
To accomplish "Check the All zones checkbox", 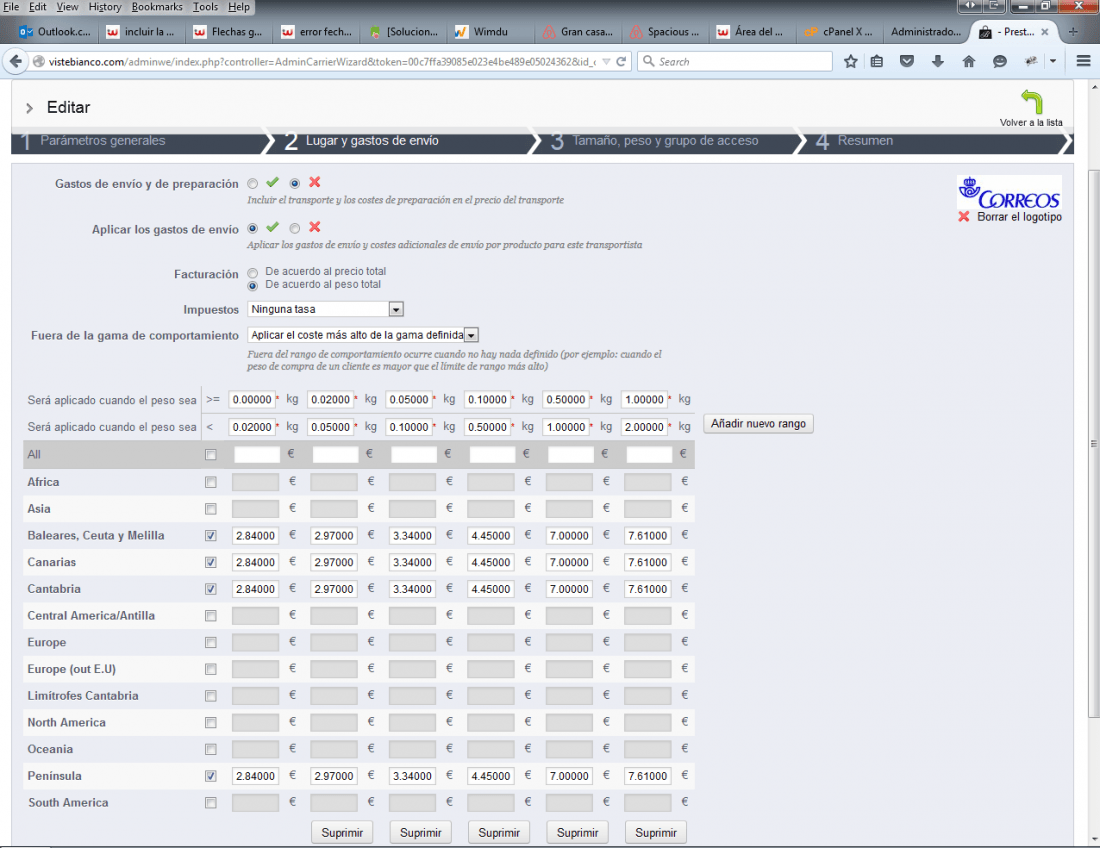I will [x=210, y=455].
